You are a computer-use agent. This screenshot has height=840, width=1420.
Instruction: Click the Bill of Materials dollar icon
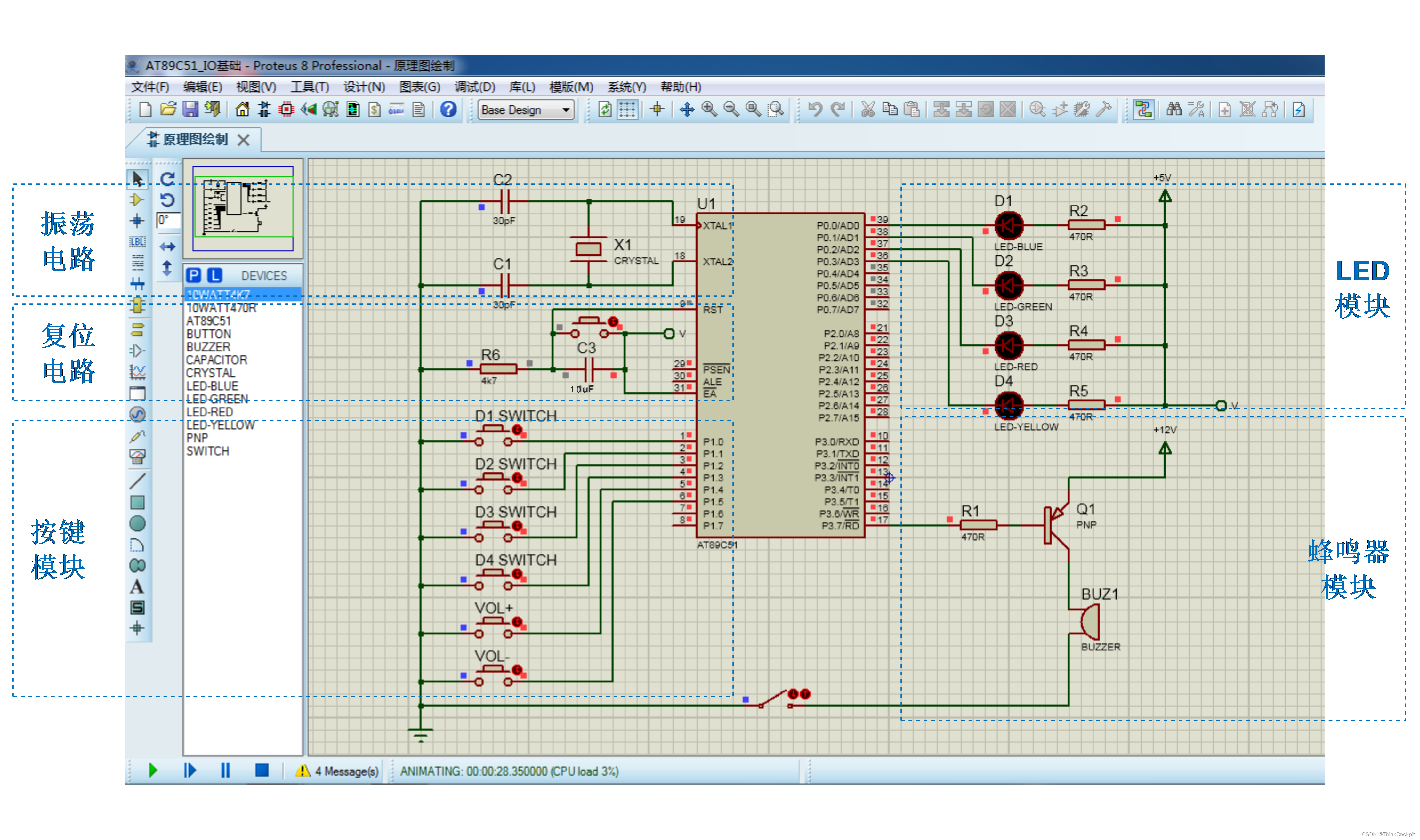[x=375, y=109]
